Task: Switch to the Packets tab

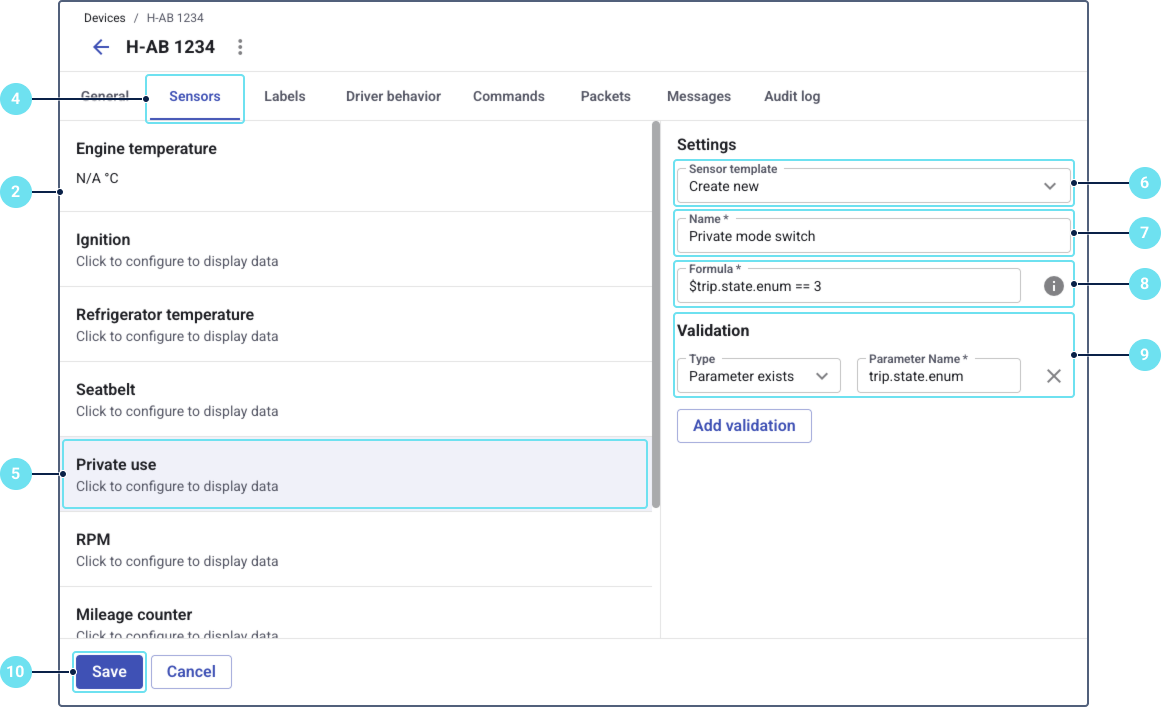Action: coord(605,95)
